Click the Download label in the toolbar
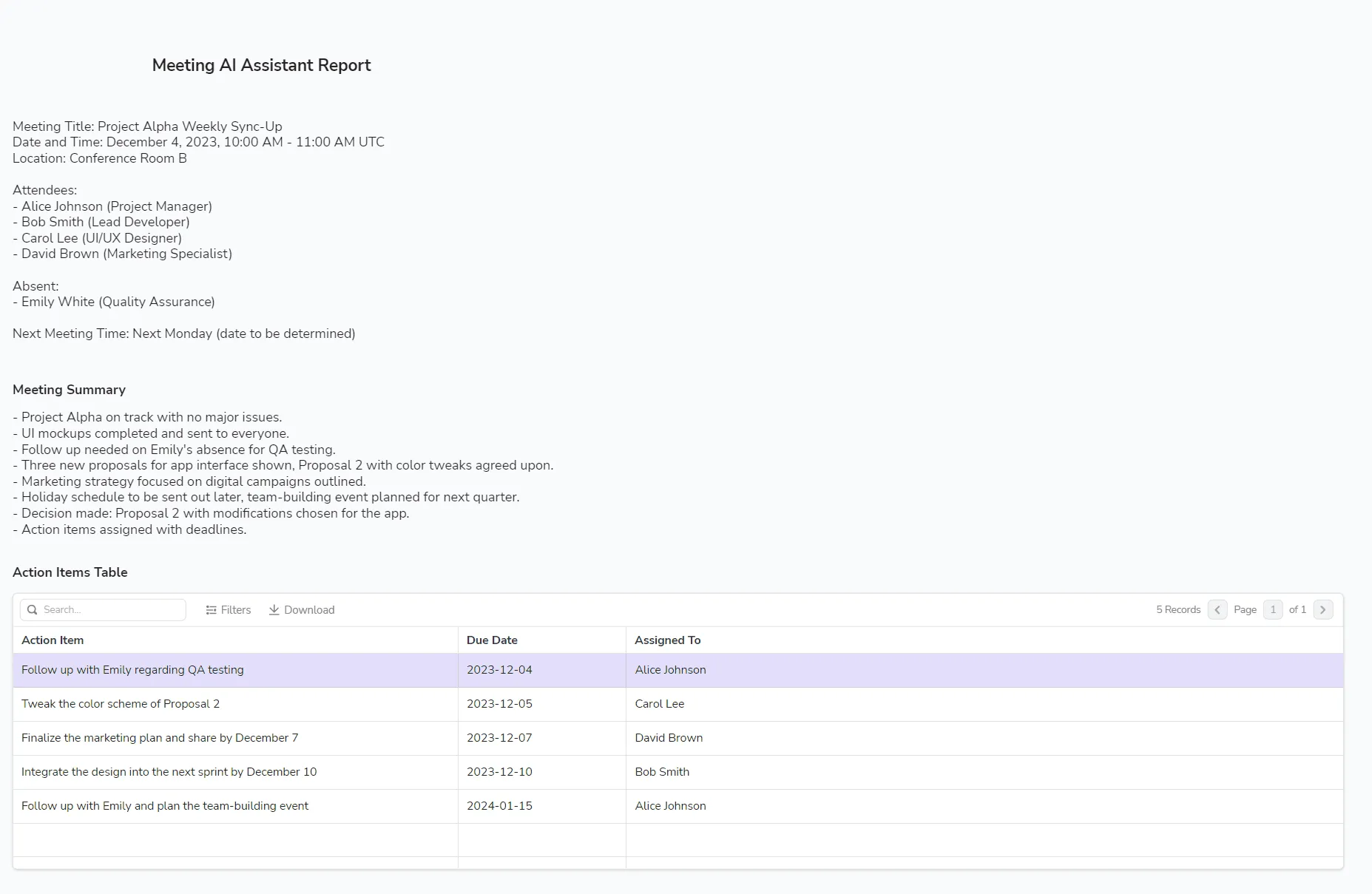 pos(308,609)
